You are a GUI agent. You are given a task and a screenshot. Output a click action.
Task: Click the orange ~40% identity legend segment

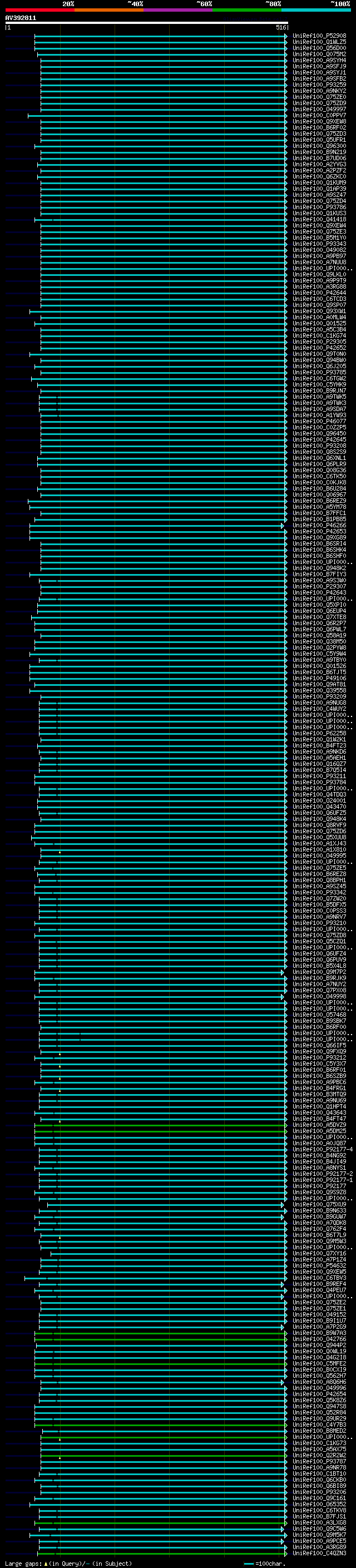pyautogui.click(x=109, y=10)
